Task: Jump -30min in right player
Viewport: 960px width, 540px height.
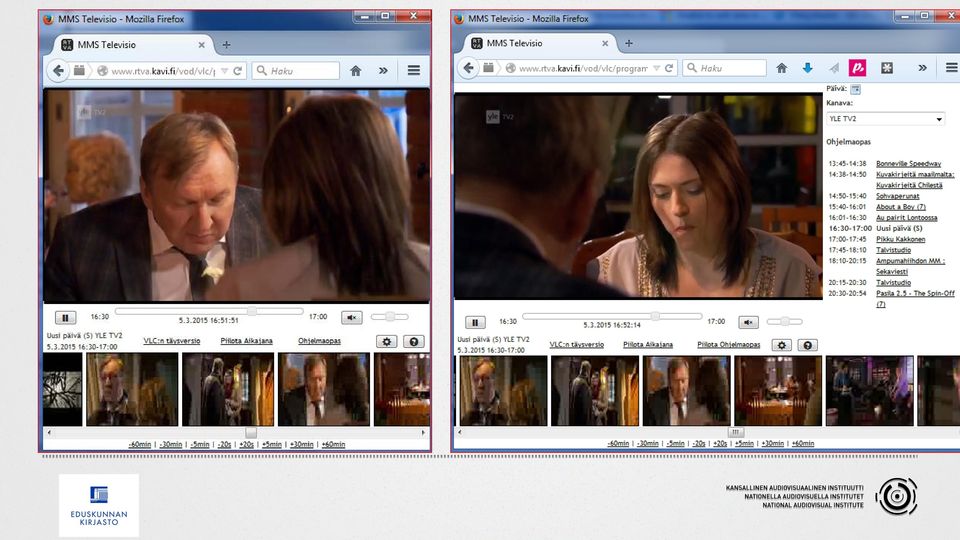Action: (647, 443)
